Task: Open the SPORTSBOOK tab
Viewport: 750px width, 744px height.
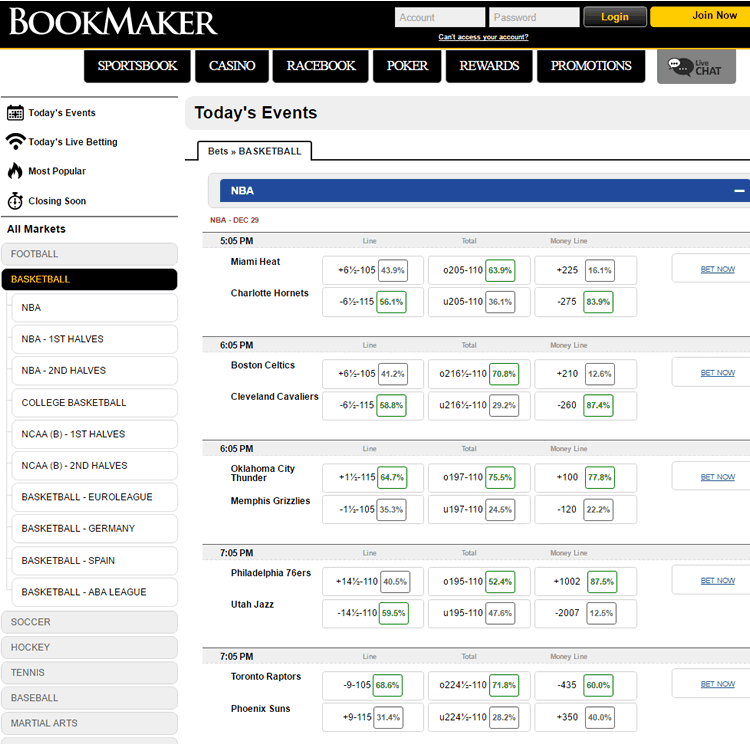Action: tap(137, 66)
